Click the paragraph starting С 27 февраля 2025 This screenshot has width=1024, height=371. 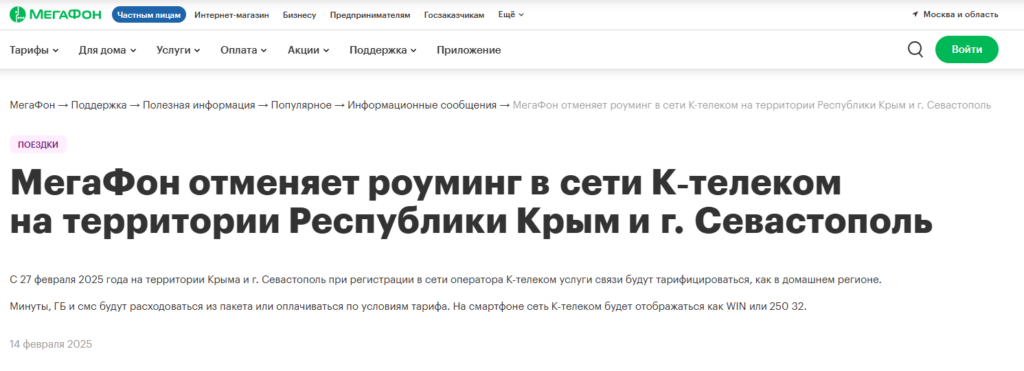[x=446, y=280]
